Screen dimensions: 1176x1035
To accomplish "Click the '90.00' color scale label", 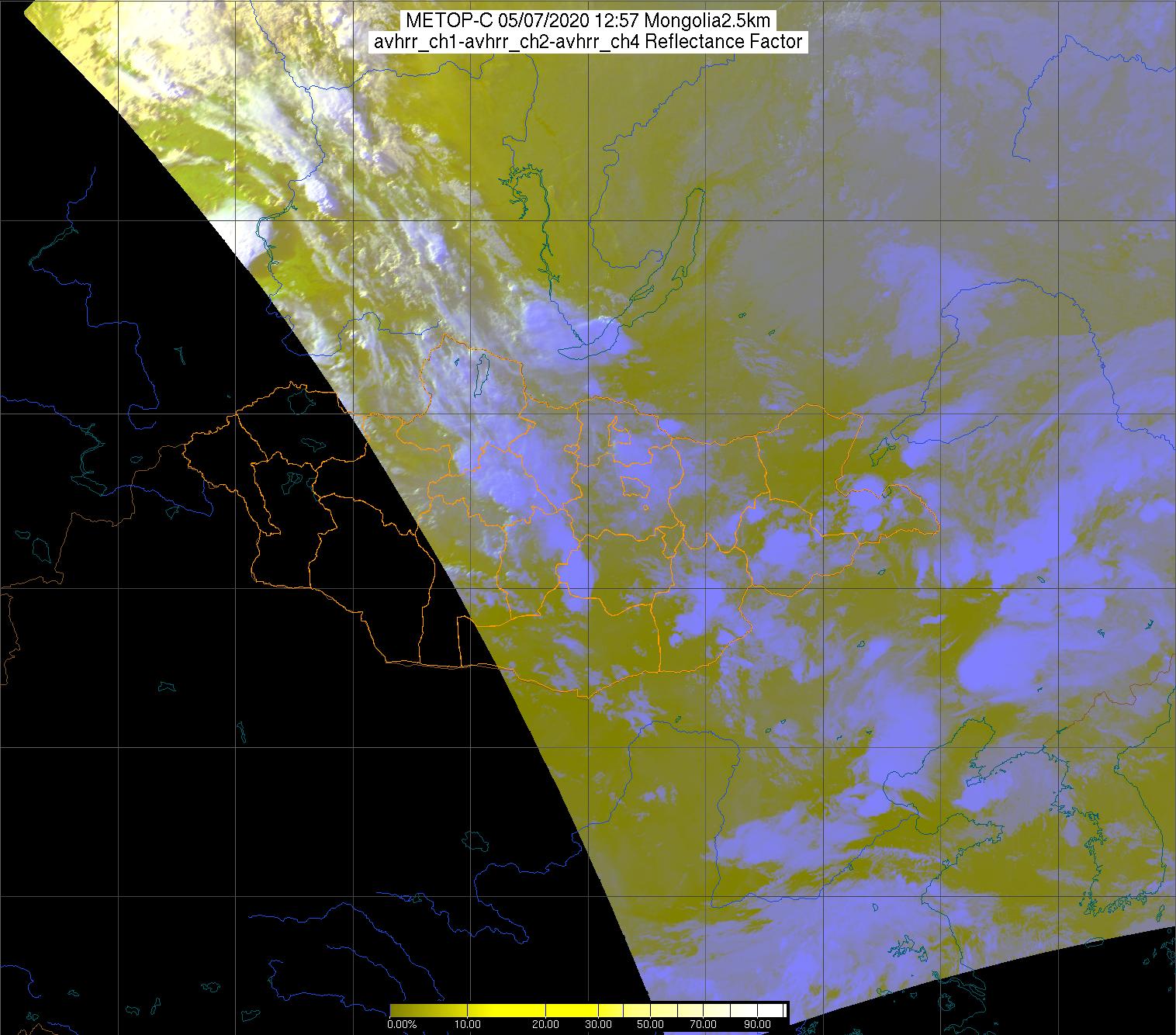I will pos(757,1024).
